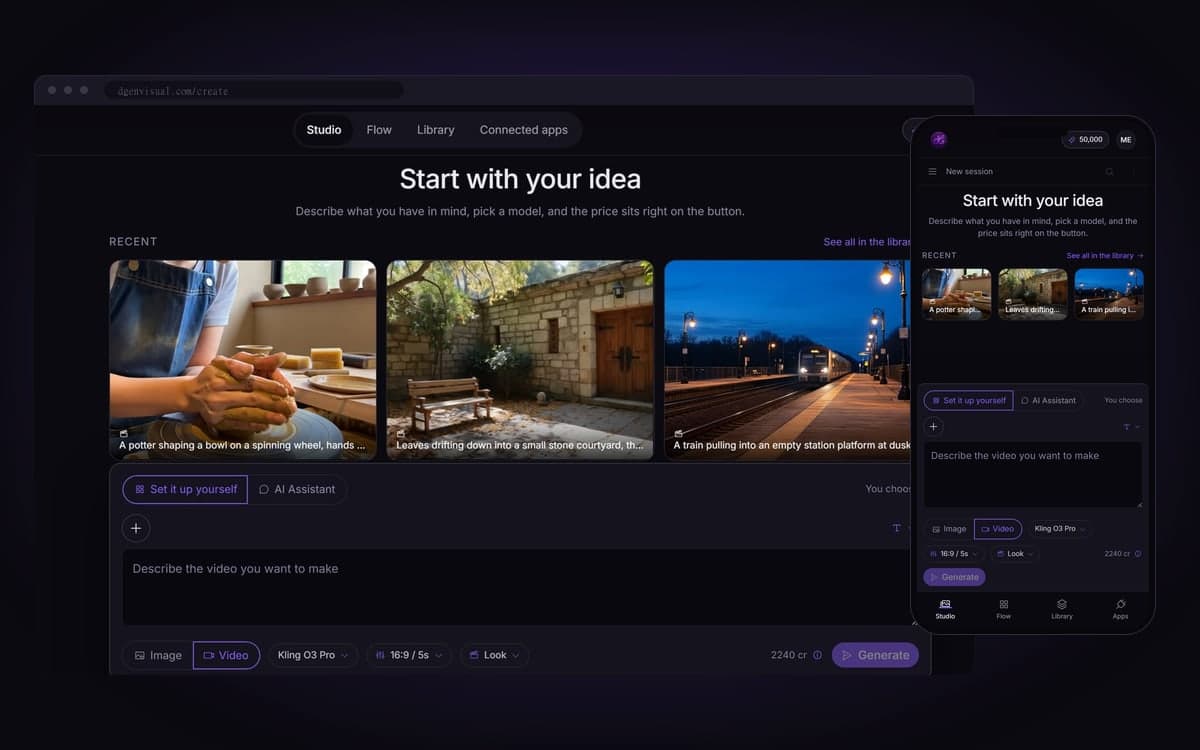
Task: Open the Kling O3 Pro model dropdown on phone
Action: (1060, 528)
